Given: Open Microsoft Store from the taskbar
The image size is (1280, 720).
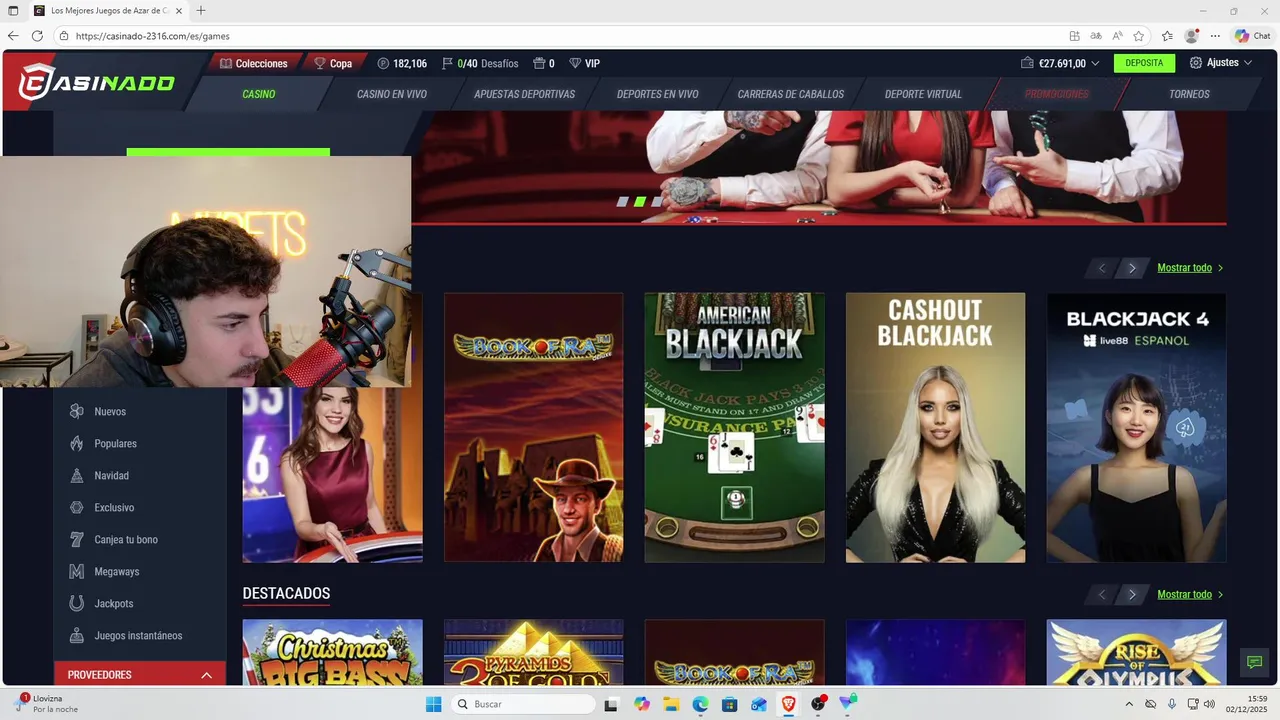Looking at the screenshot, I should tap(730, 704).
